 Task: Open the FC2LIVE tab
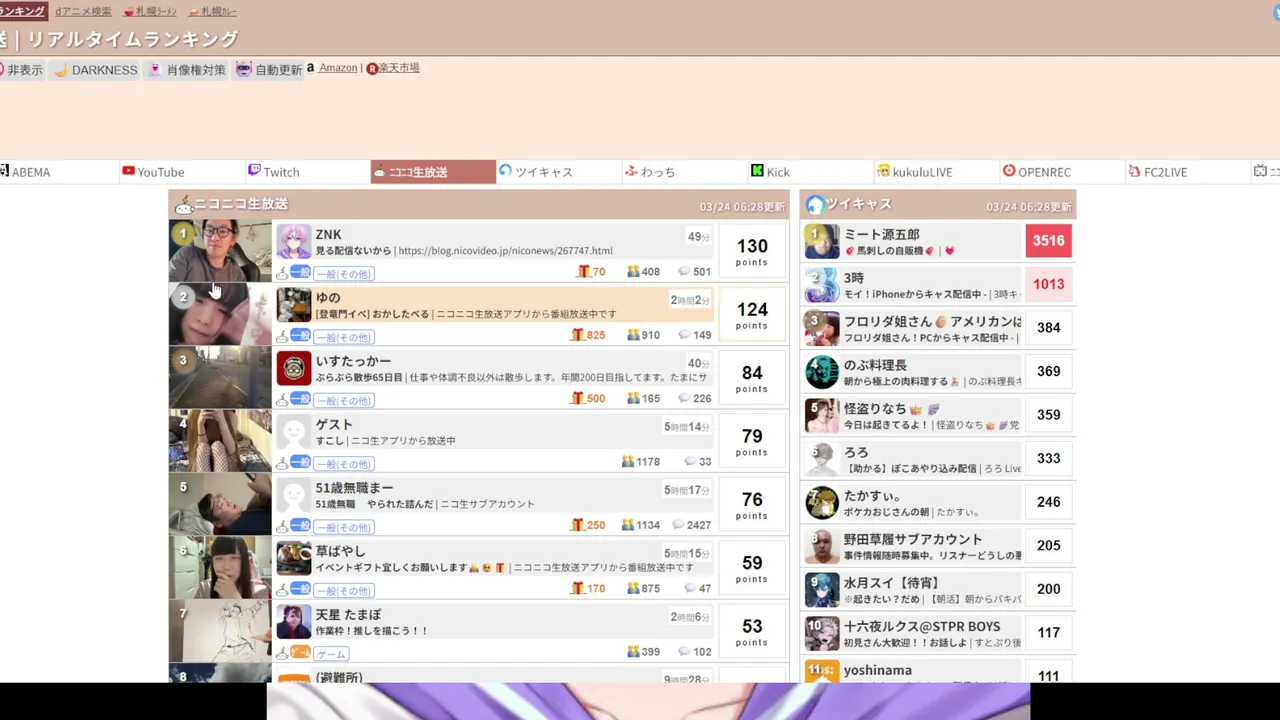pos(1157,172)
